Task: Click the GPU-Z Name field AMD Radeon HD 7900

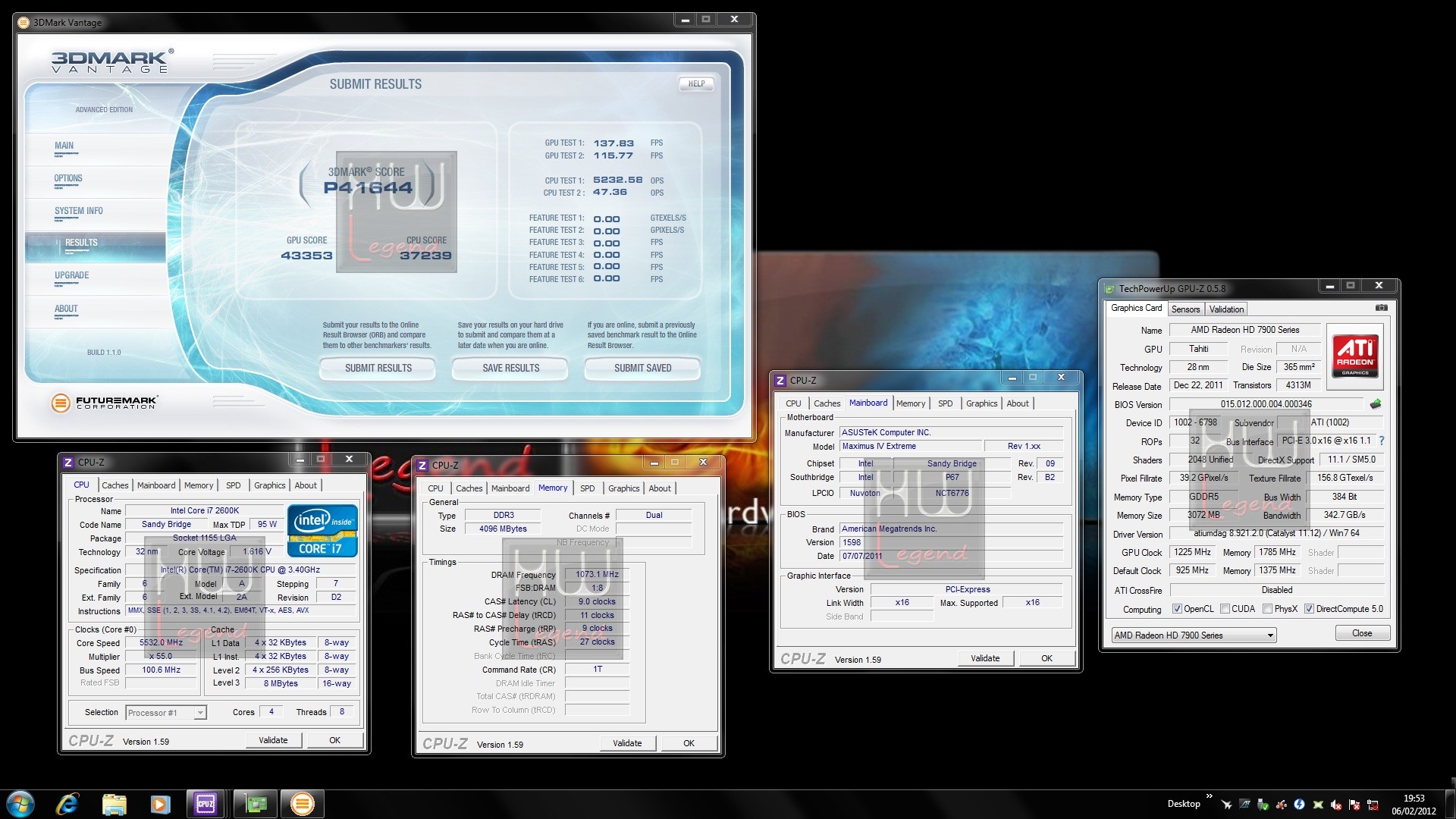Action: click(1244, 330)
